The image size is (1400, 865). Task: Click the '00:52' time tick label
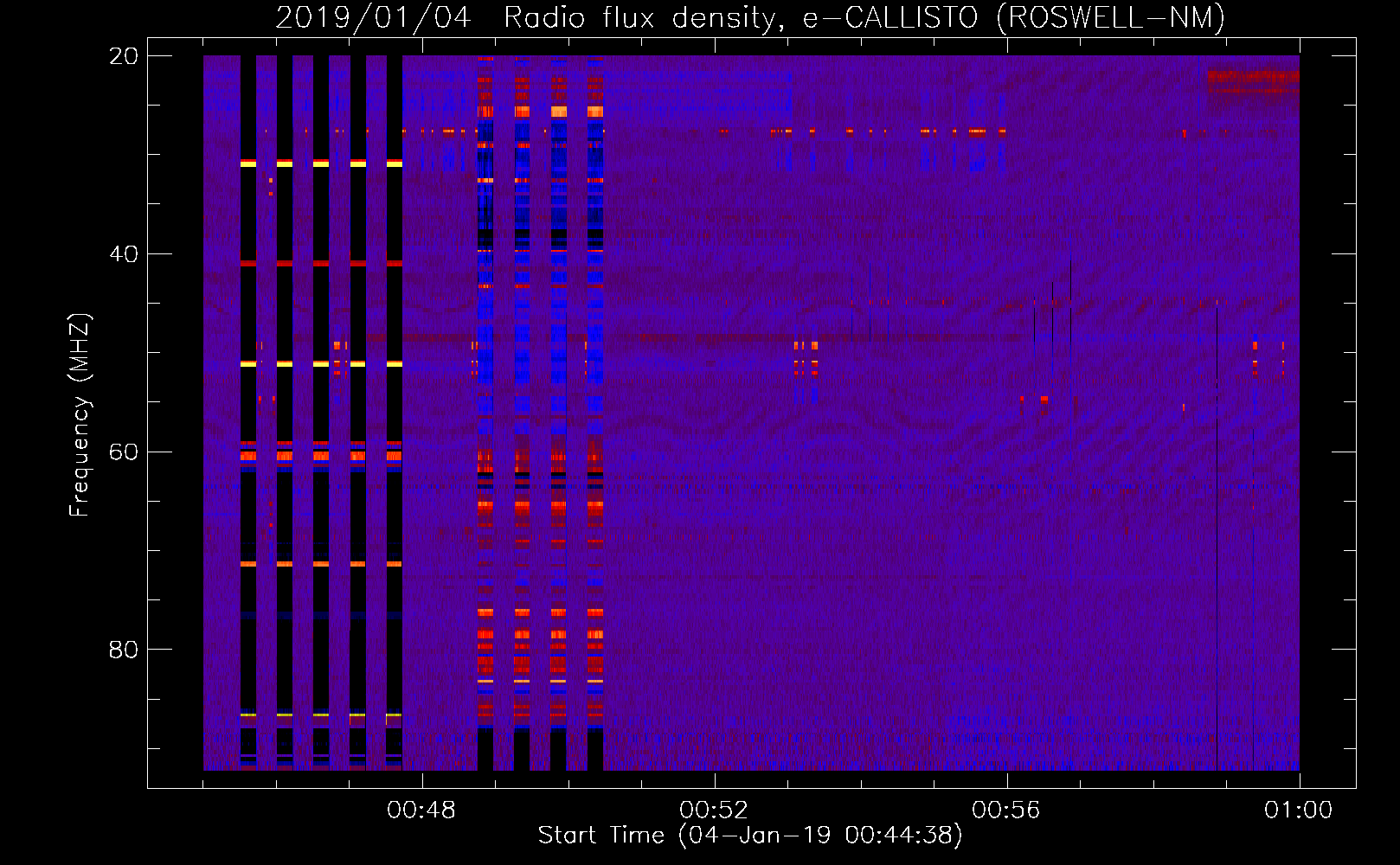tap(714, 811)
